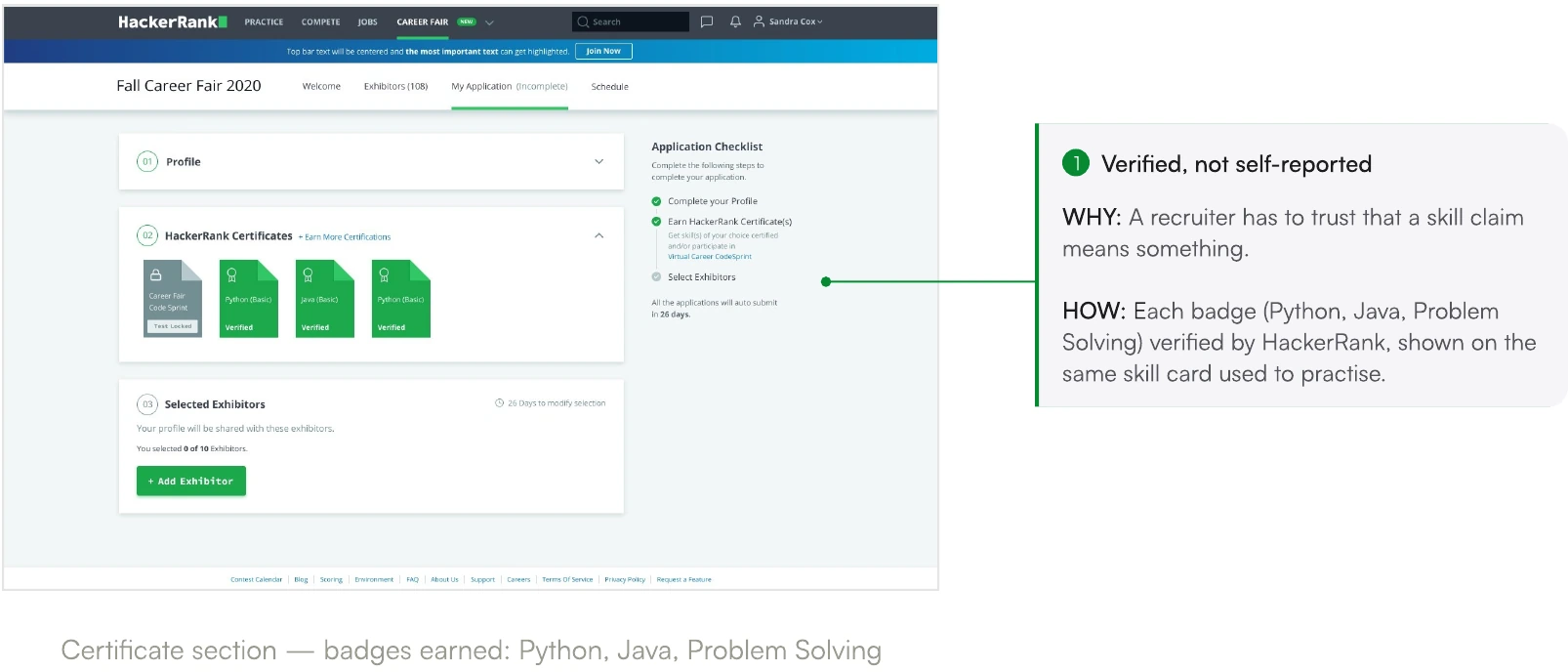Click the 26 Days to modify selection text
Screen dimensions: 1568x672
557,403
